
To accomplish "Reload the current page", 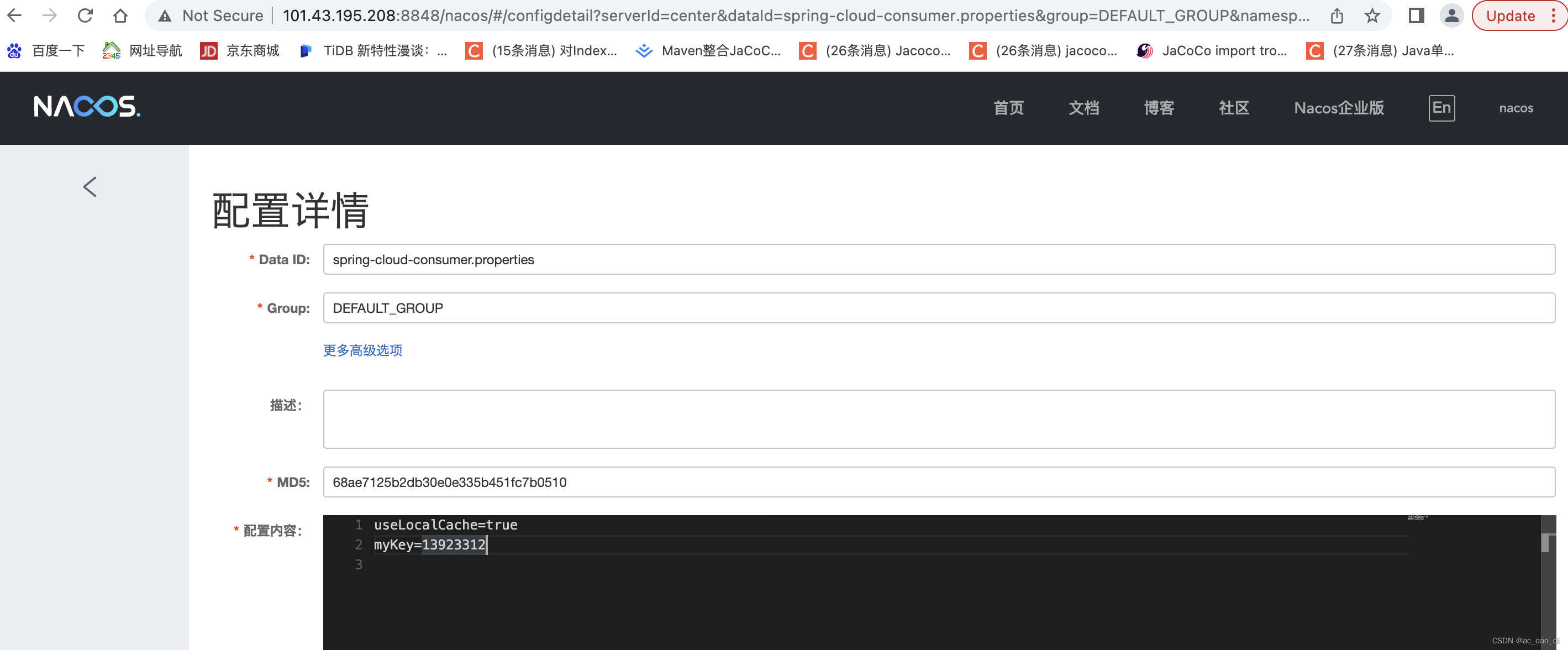I will point(85,15).
